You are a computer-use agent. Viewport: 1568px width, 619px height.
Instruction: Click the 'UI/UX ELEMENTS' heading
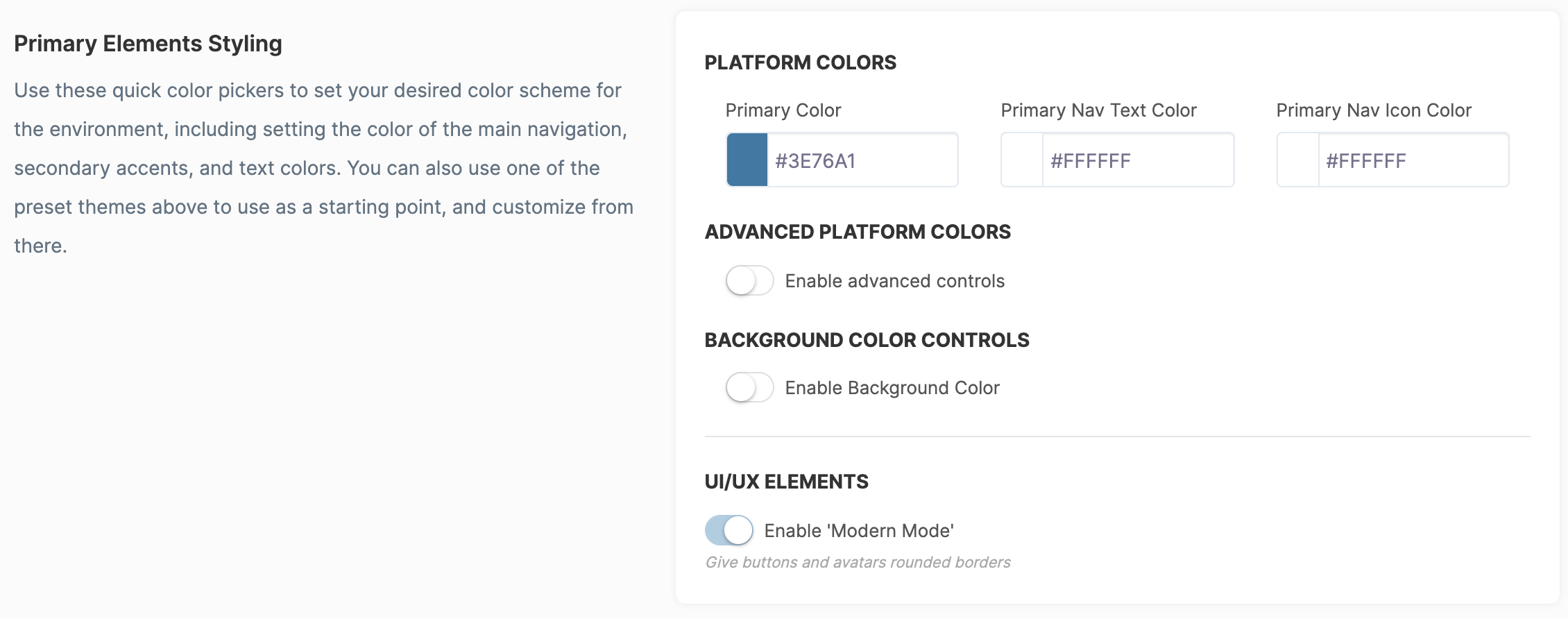787,482
